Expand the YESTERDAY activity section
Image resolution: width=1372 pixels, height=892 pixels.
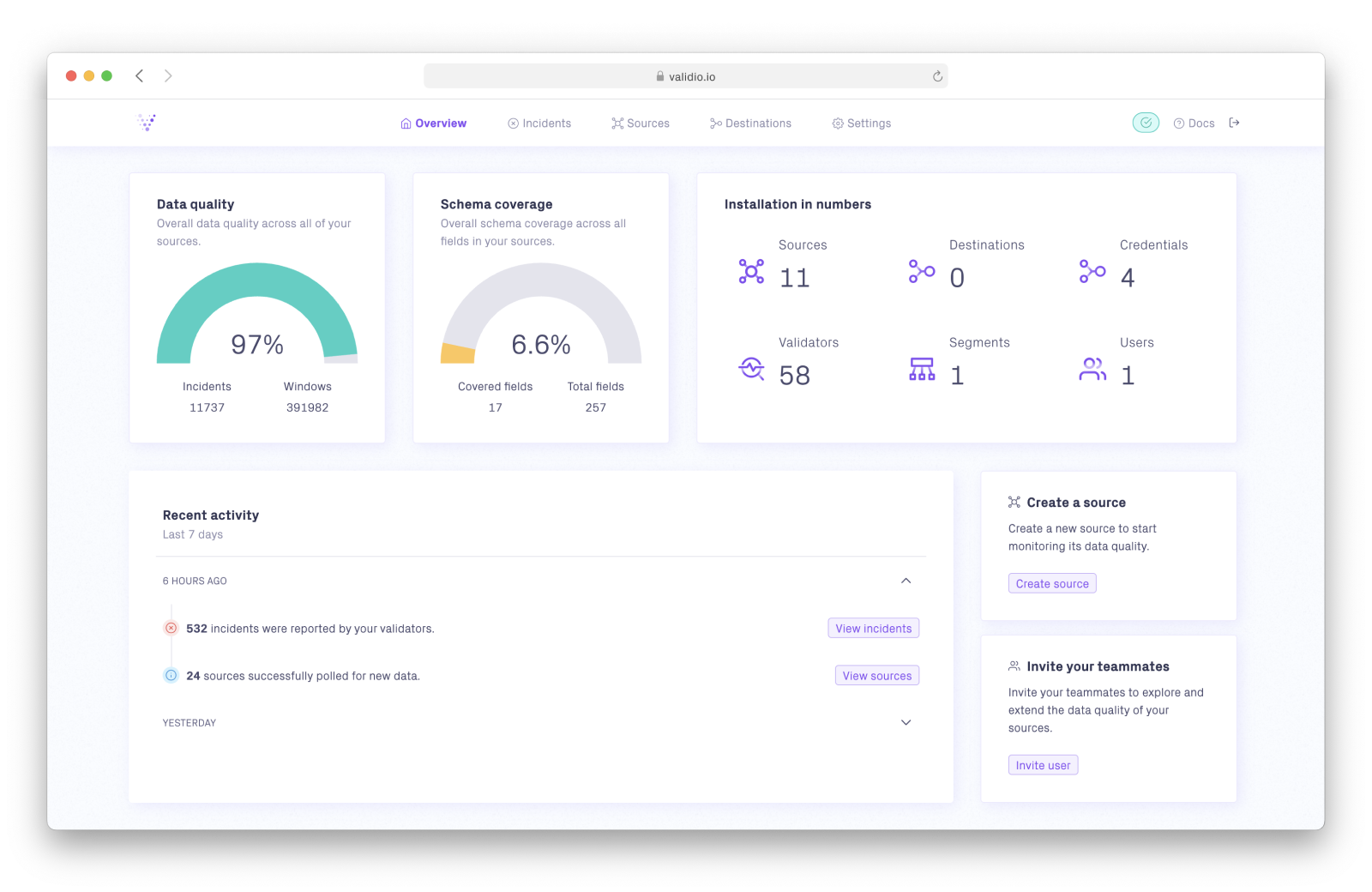click(906, 722)
